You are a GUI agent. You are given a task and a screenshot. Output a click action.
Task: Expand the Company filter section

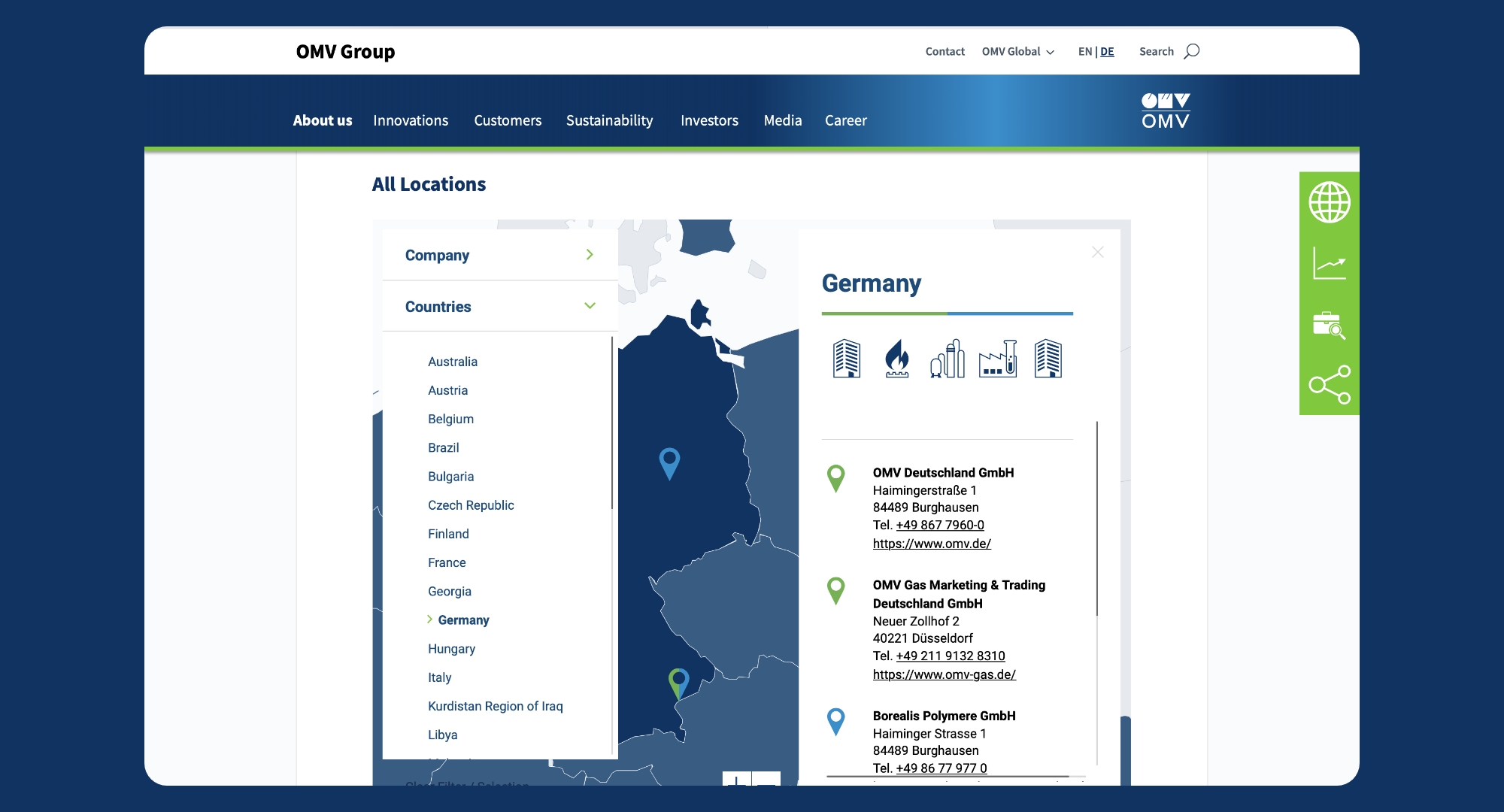[499, 255]
